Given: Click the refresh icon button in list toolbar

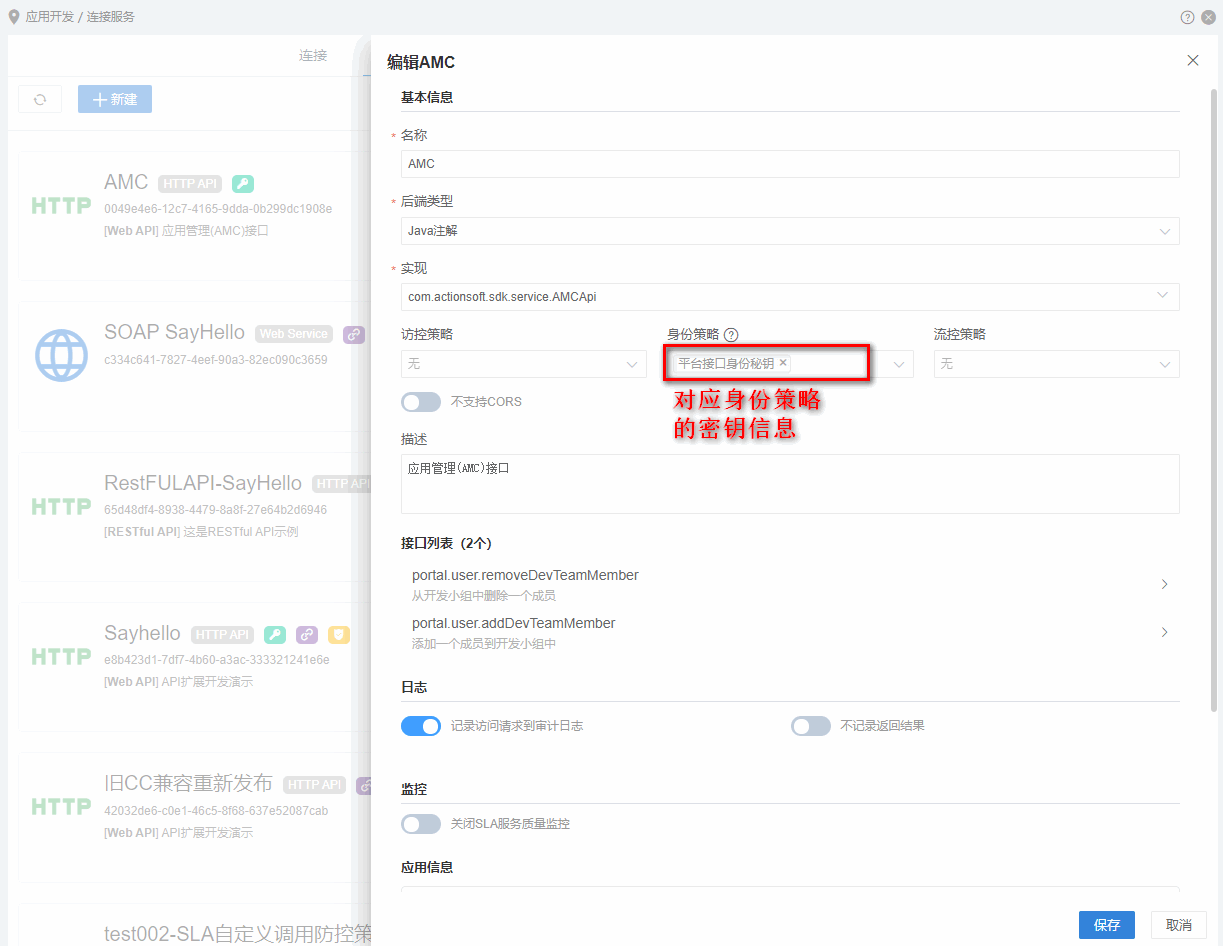Looking at the screenshot, I should (40, 99).
